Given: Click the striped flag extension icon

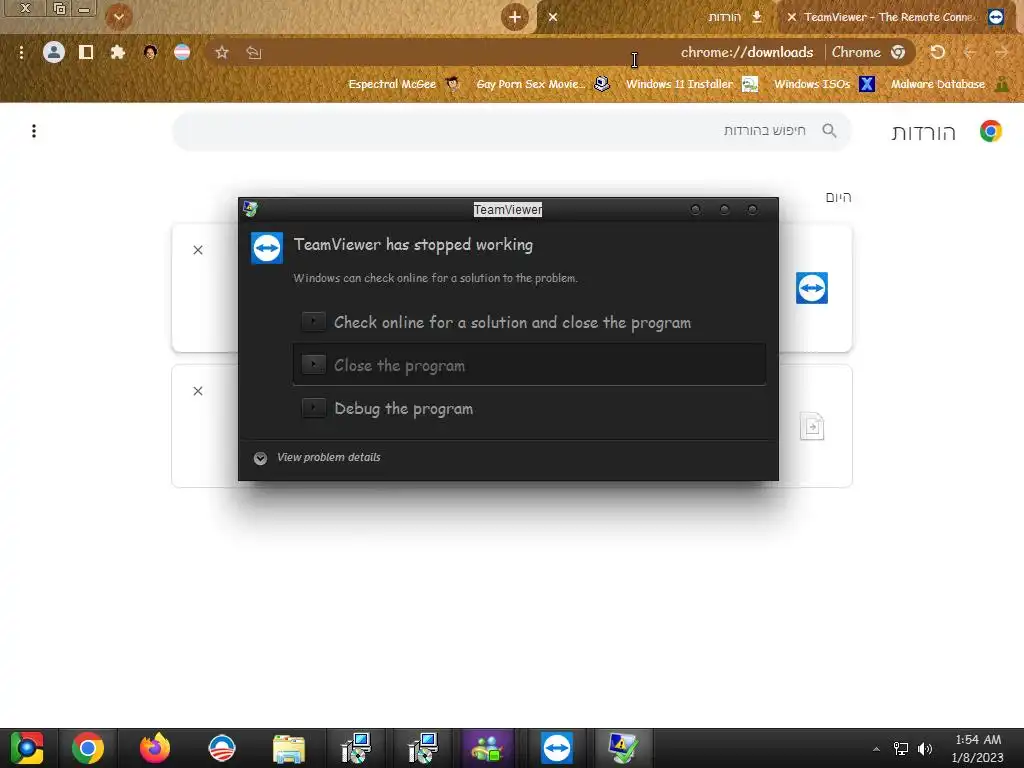Looking at the screenshot, I should pos(182,52).
